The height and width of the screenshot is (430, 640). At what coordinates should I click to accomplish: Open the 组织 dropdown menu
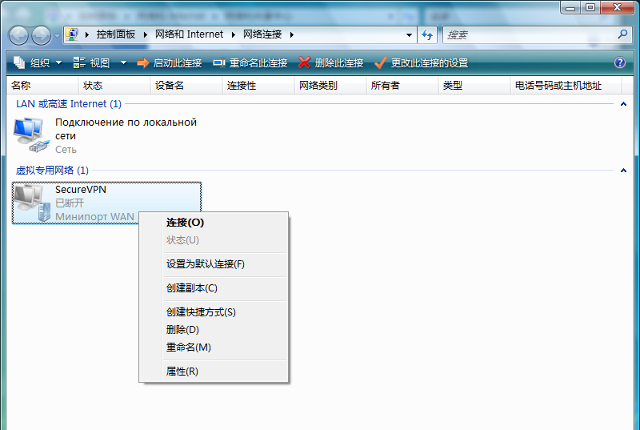(x=39, y=62)
